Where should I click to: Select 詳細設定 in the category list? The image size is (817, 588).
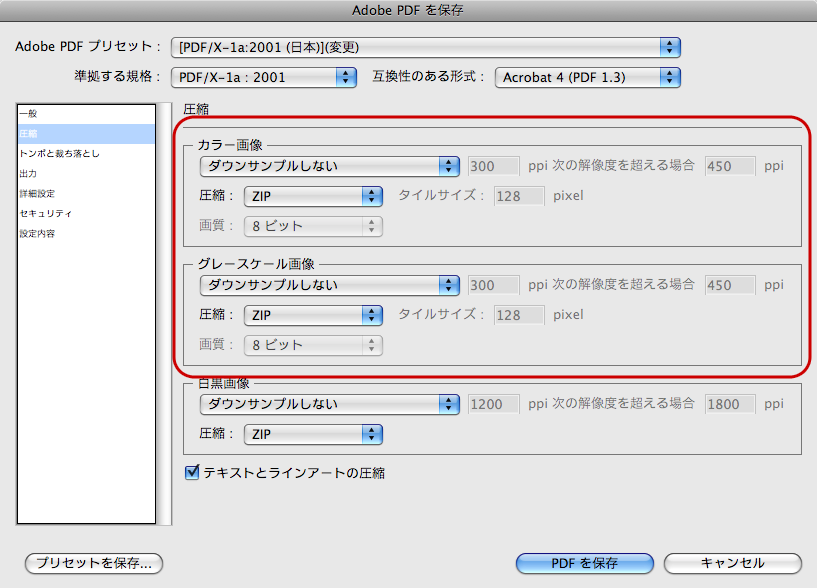tap(86, 193)
